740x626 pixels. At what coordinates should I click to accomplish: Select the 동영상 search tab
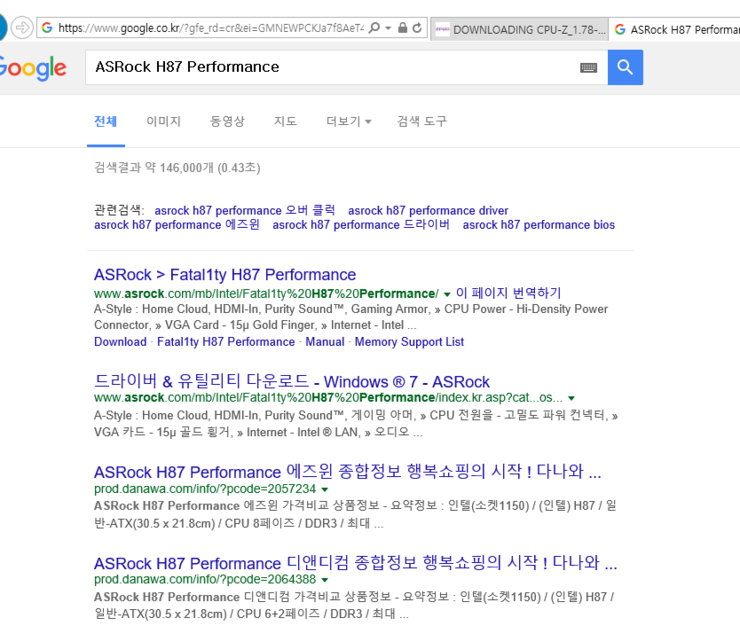(227, 121)
